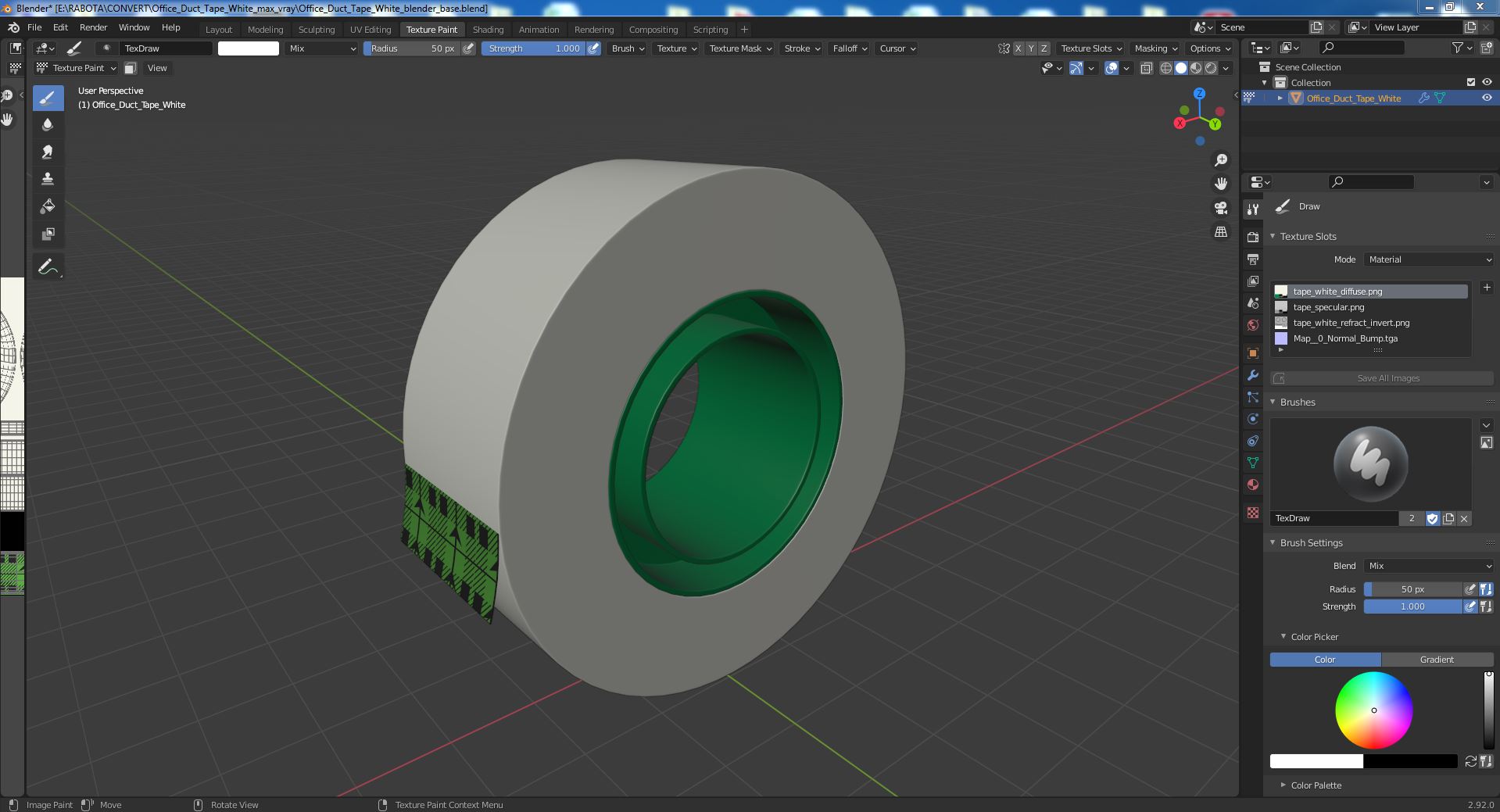1500x812 pixels.
Task: Open the Texture Paint mode dropdown
Action: click(76, 68)
